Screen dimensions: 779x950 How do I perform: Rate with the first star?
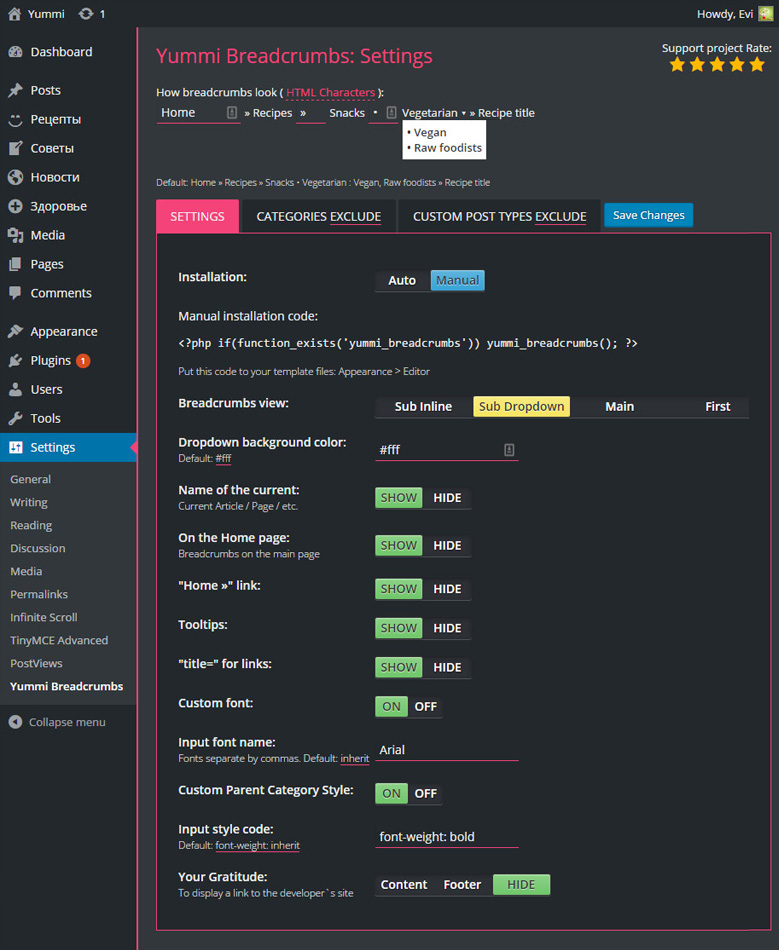[x=677, y=64]
